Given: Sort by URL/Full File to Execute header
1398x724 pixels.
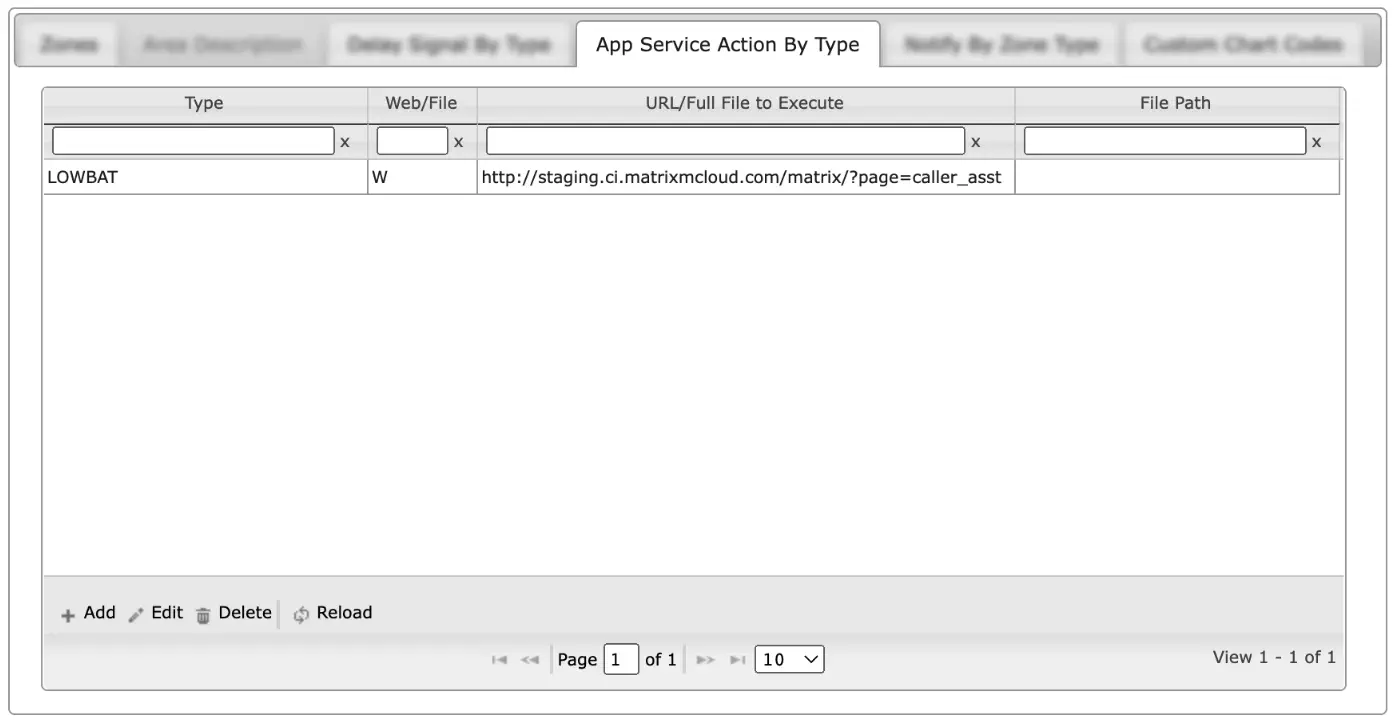Looking at the screenshot, I should [746, 103].
